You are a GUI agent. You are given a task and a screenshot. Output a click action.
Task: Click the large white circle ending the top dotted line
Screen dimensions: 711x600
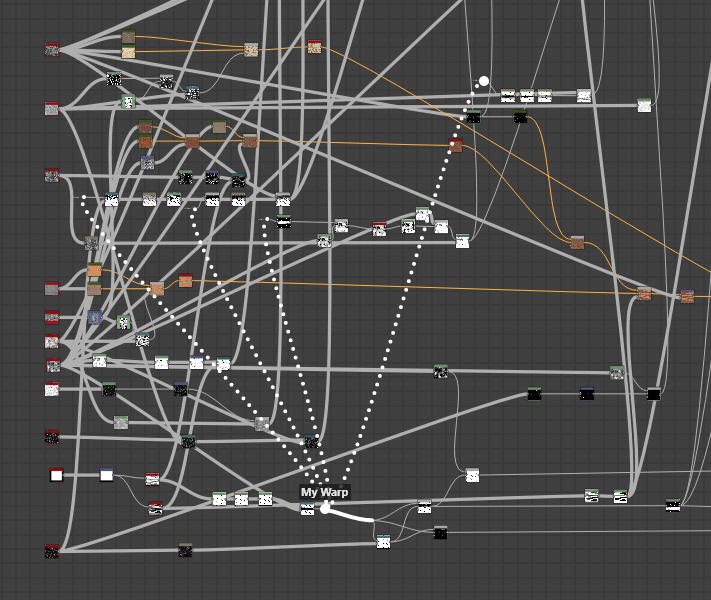(484, 81)
